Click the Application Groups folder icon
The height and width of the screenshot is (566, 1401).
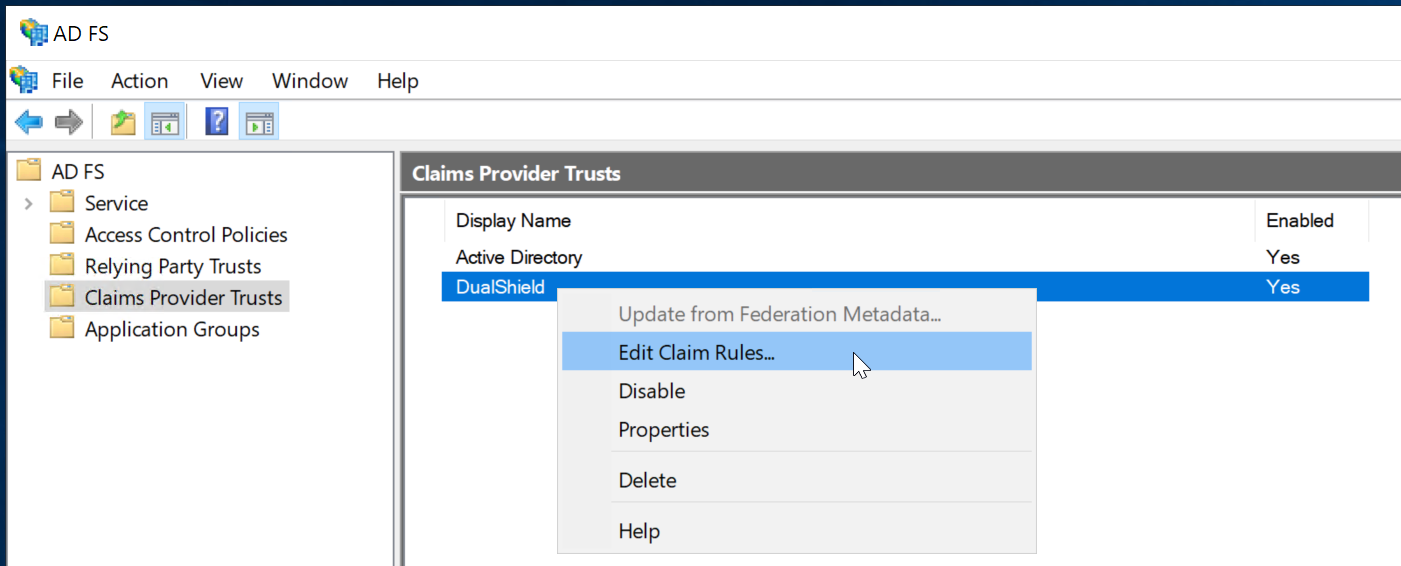62,329
